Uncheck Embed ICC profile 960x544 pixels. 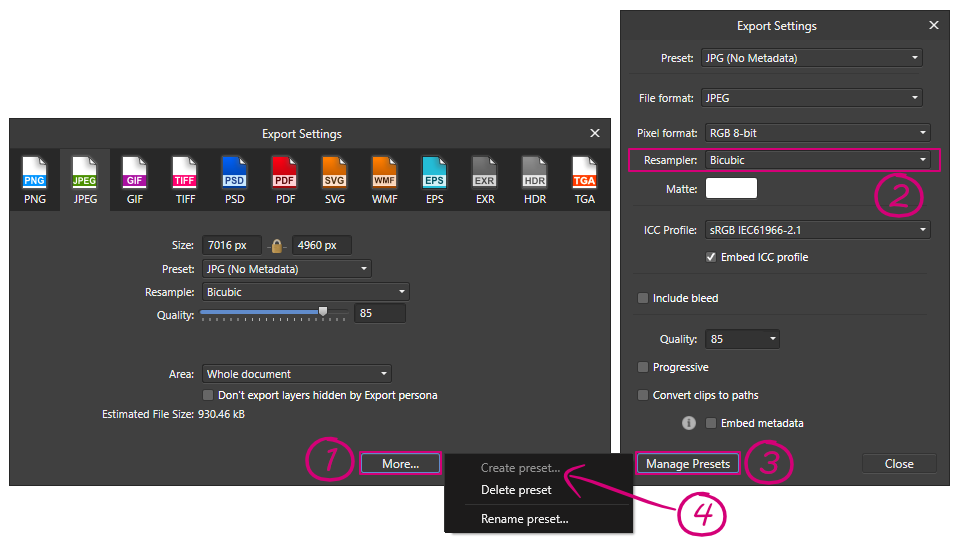(711, 257)
